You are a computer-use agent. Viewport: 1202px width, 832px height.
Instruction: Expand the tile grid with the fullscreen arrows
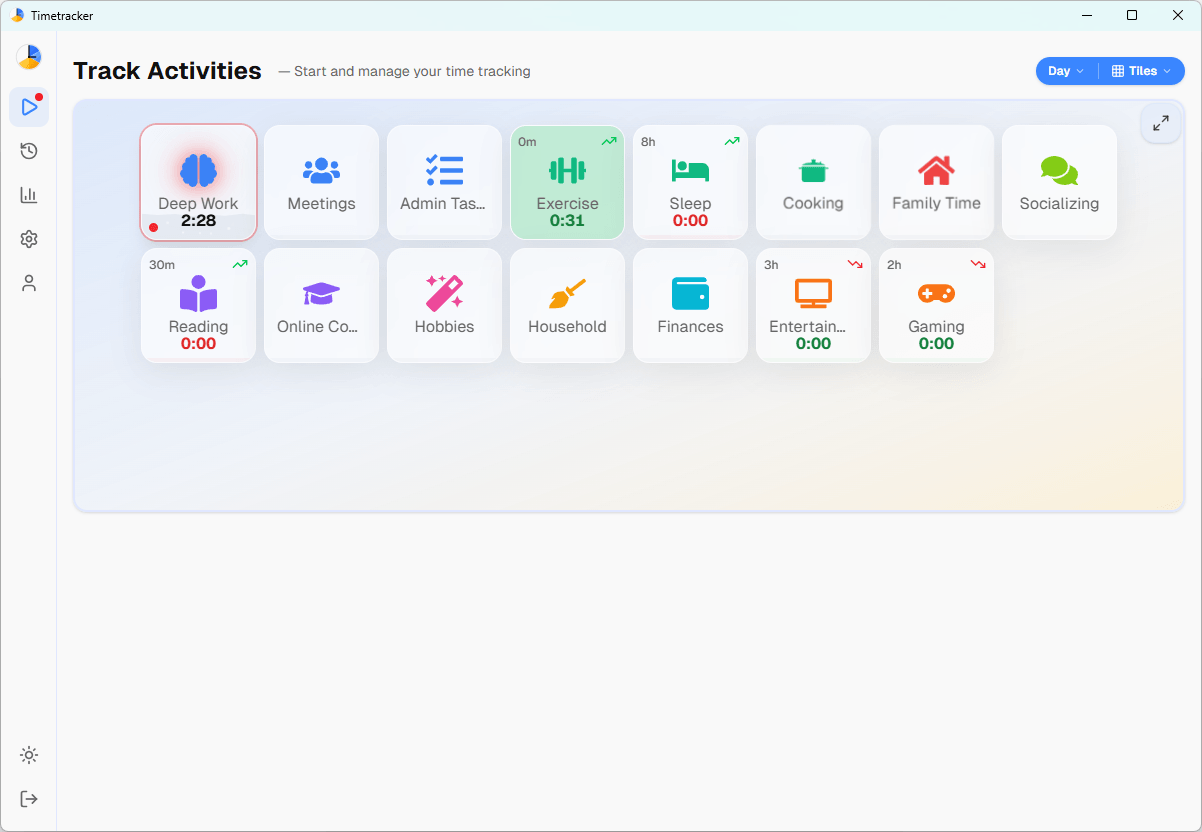1160,123
